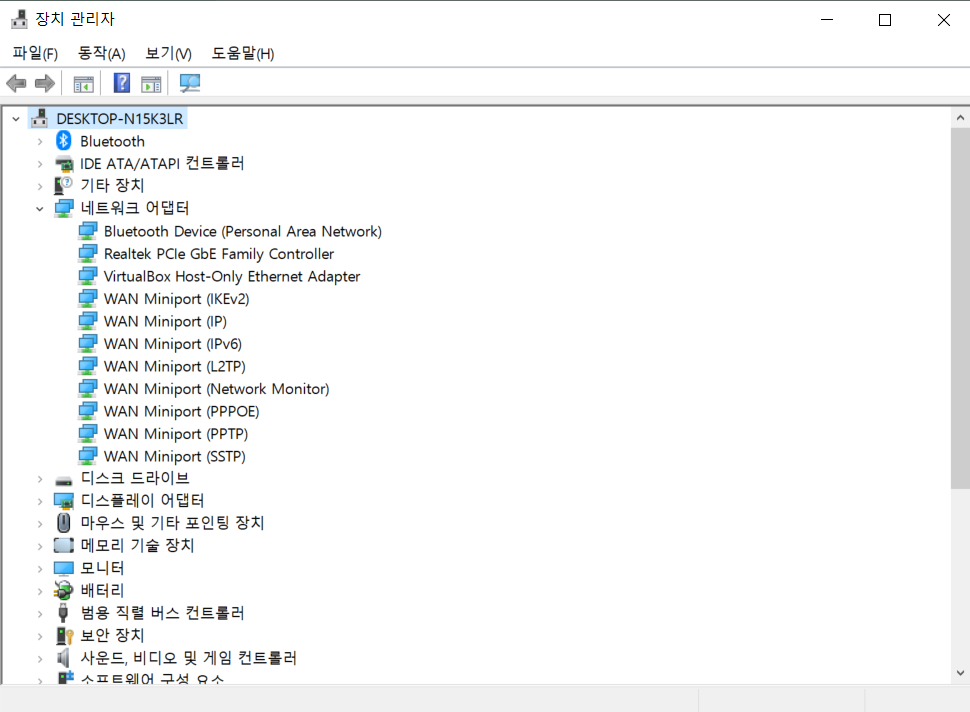This screenshot has height=712, width=970.
Task: Click the 배터리 category icon
Action: pos(64,590)
